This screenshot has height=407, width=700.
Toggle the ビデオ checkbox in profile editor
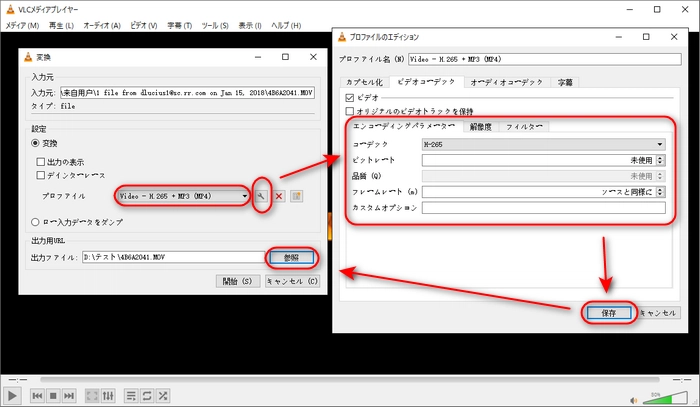(x=349, y=98)
